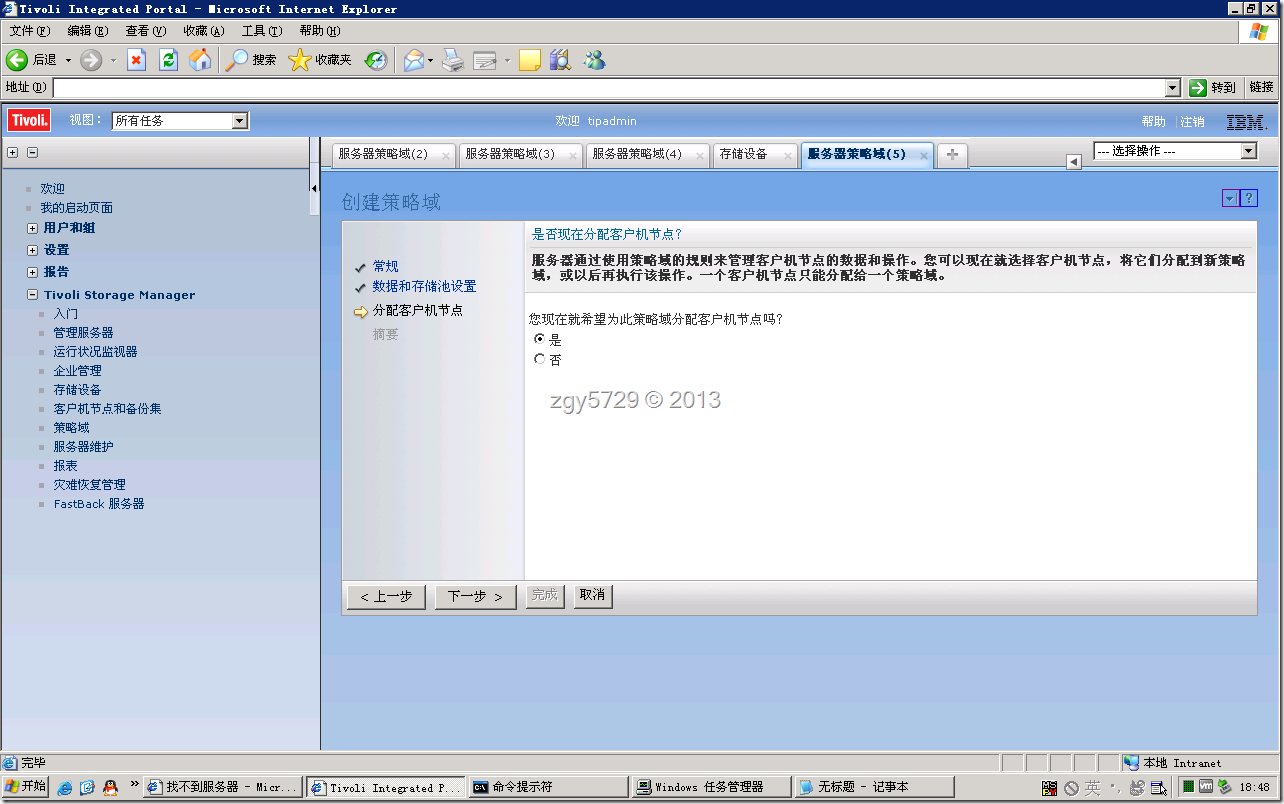Click the 注销 logout link
The image size is (1284, 804).
point(1192,121)
